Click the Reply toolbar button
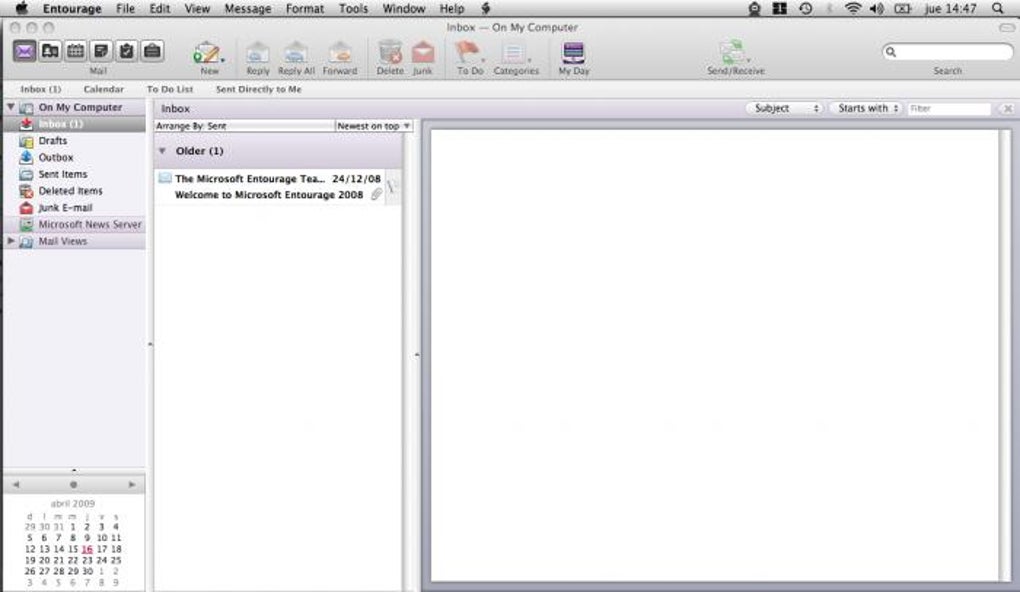 pos(258,58)
